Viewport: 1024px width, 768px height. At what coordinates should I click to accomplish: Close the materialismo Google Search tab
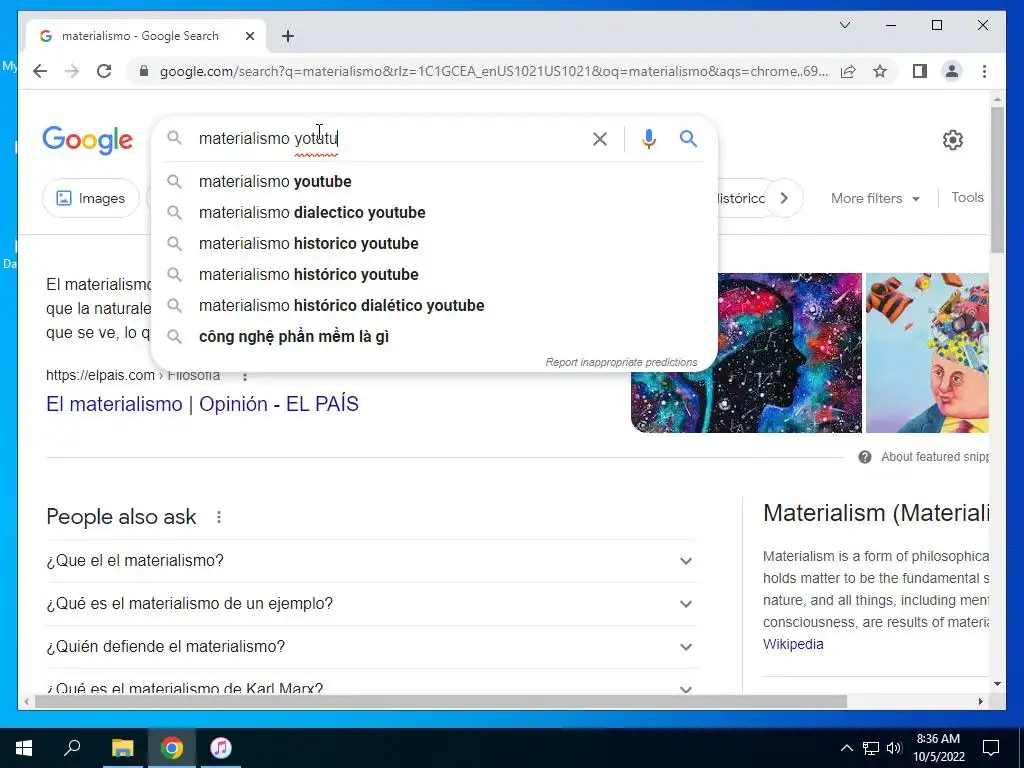click(x=249, y=36)
